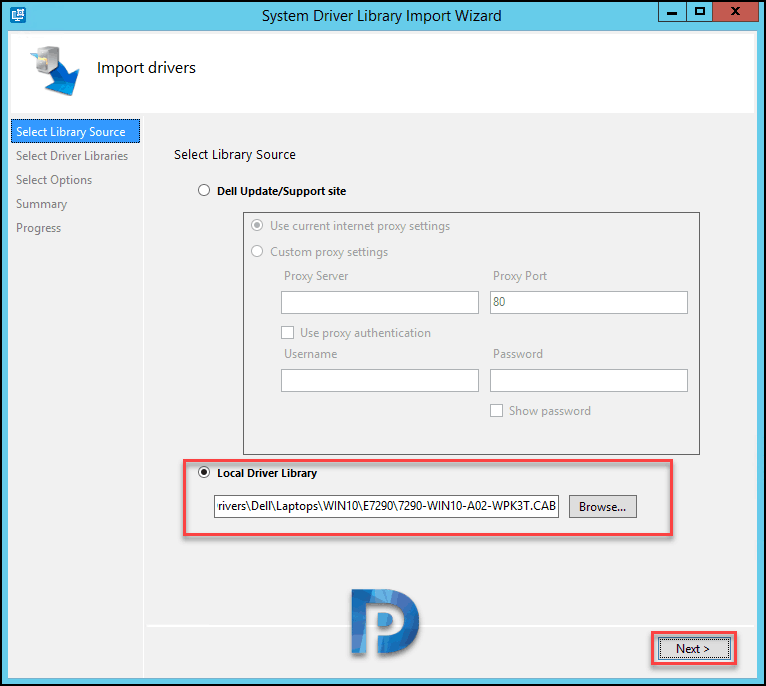
Task: Minimize the Import Wizard window
Action: (x=672, y=12)
